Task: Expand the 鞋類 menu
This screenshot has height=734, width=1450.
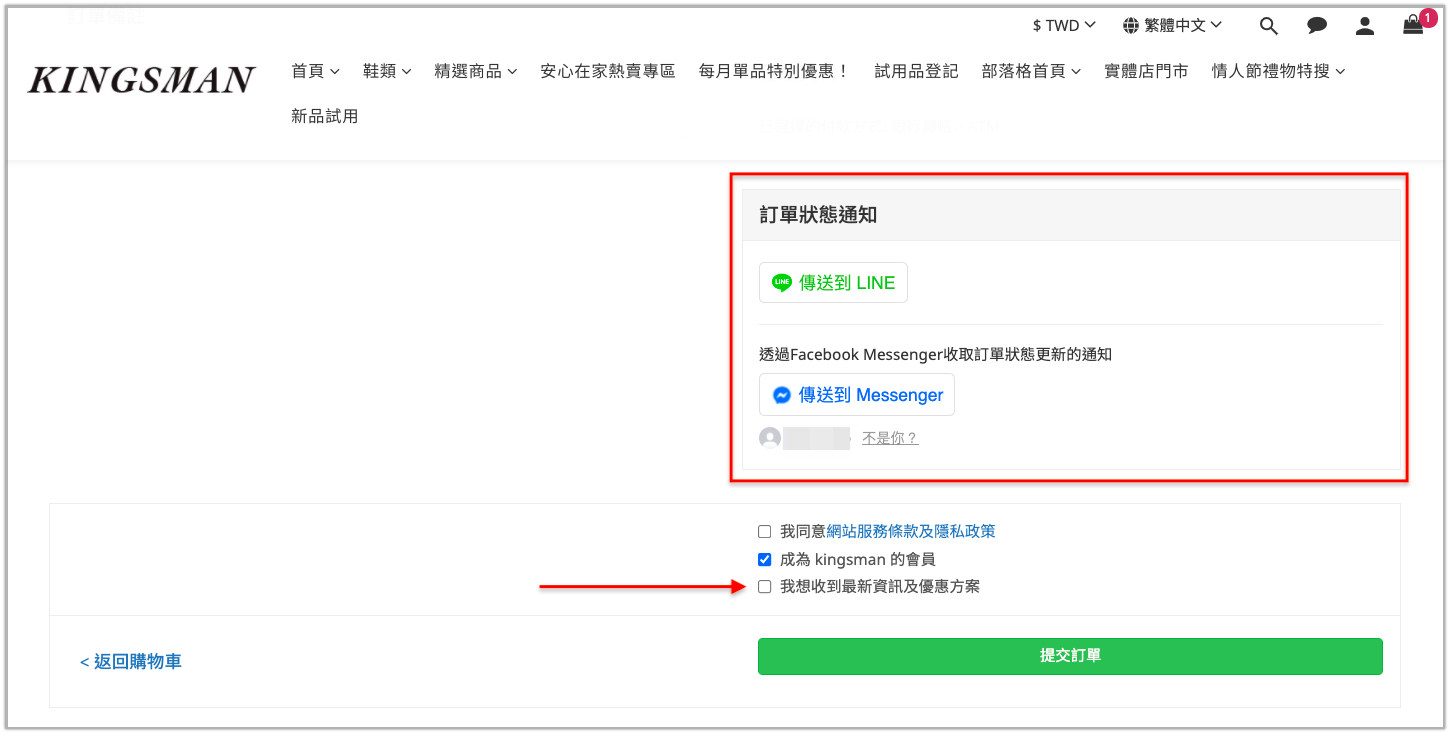Action: [x=387, y=71]
